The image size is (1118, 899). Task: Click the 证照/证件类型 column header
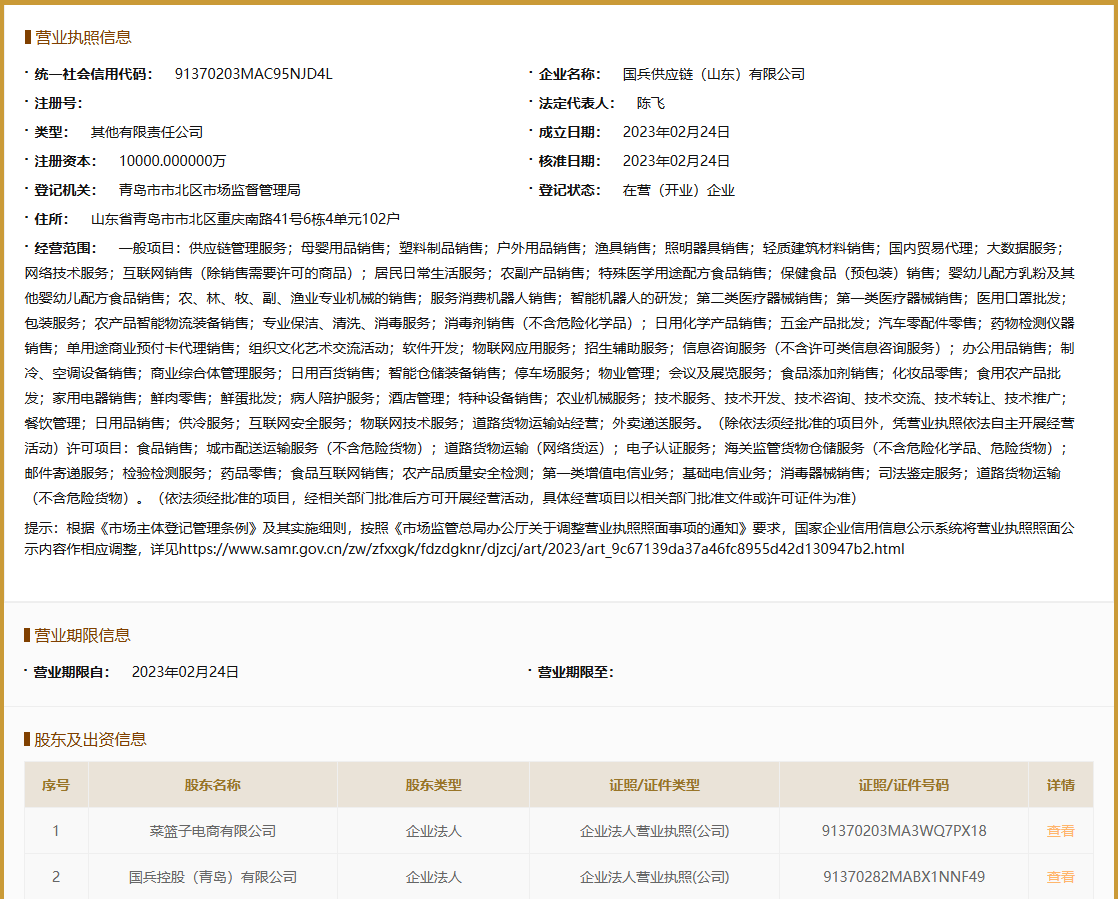coord(655,785)
